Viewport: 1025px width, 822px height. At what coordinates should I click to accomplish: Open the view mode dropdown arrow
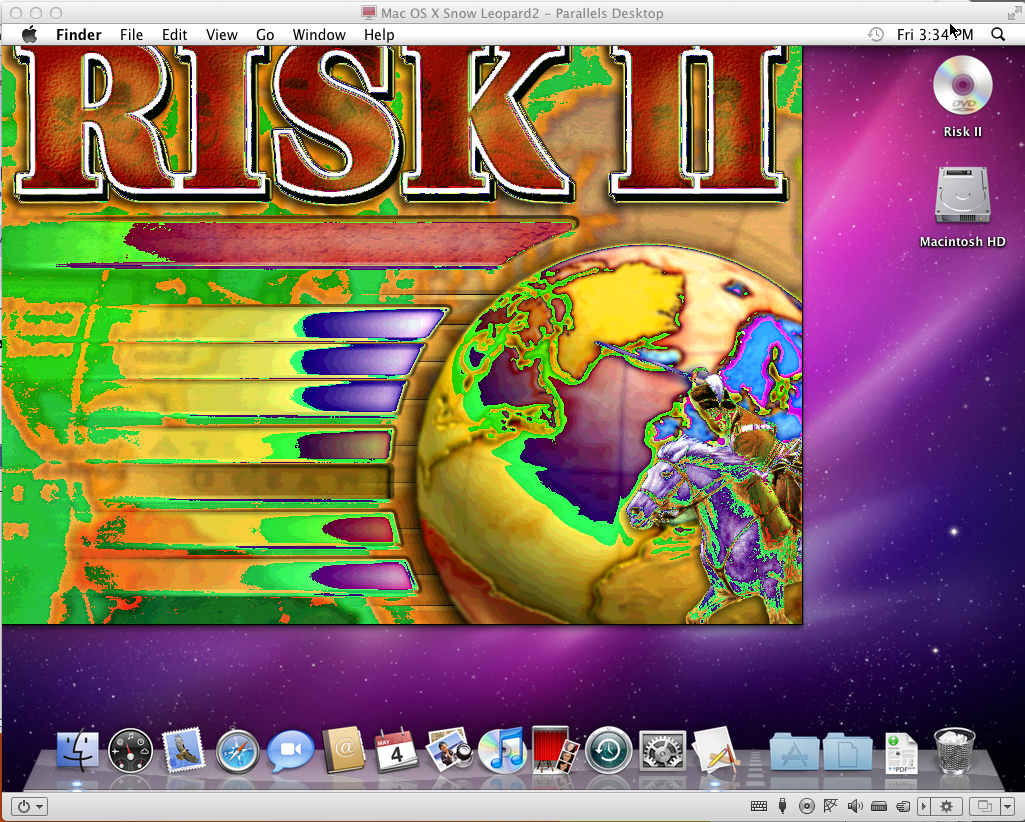[1007, 806]
